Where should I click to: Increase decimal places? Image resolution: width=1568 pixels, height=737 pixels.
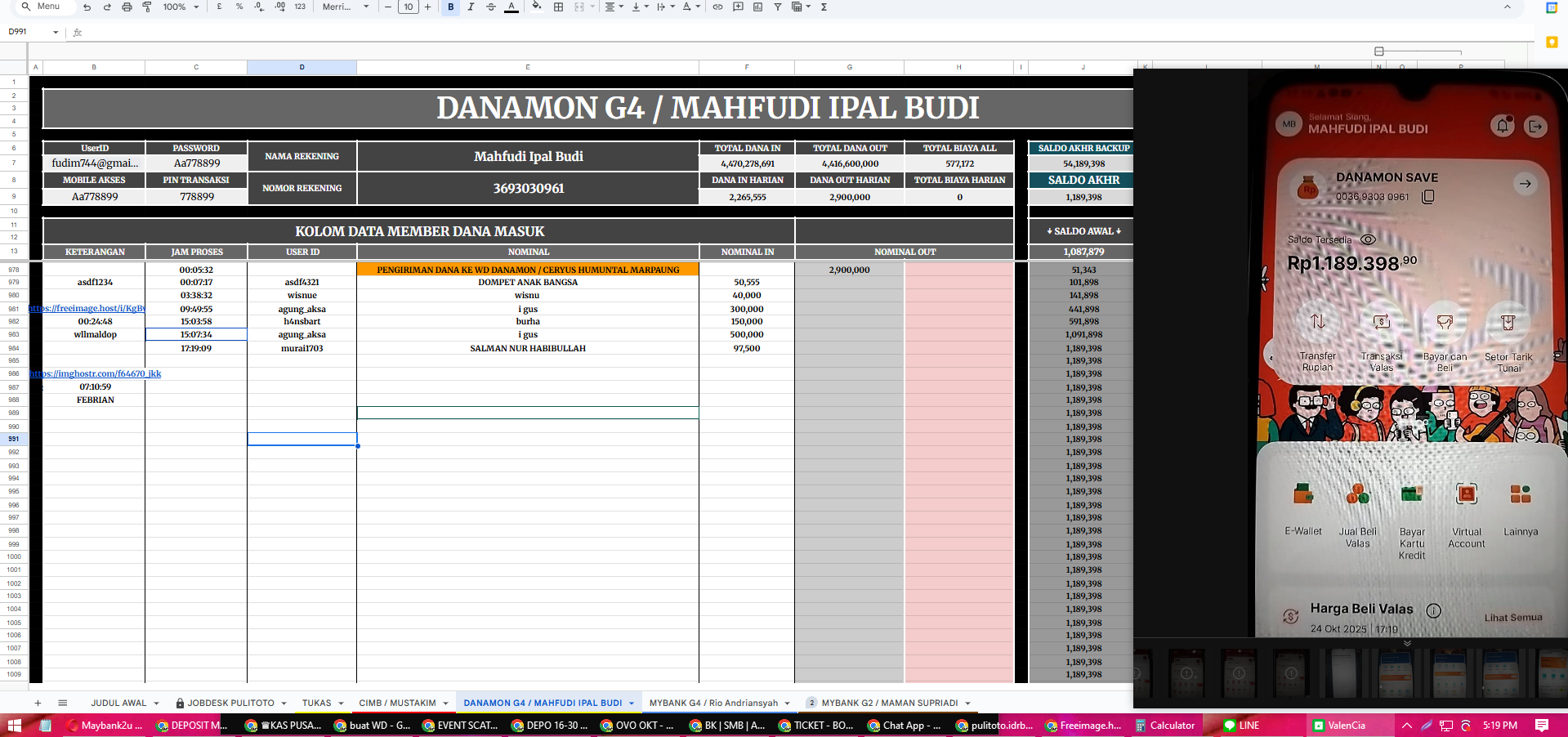coord(279,7)
